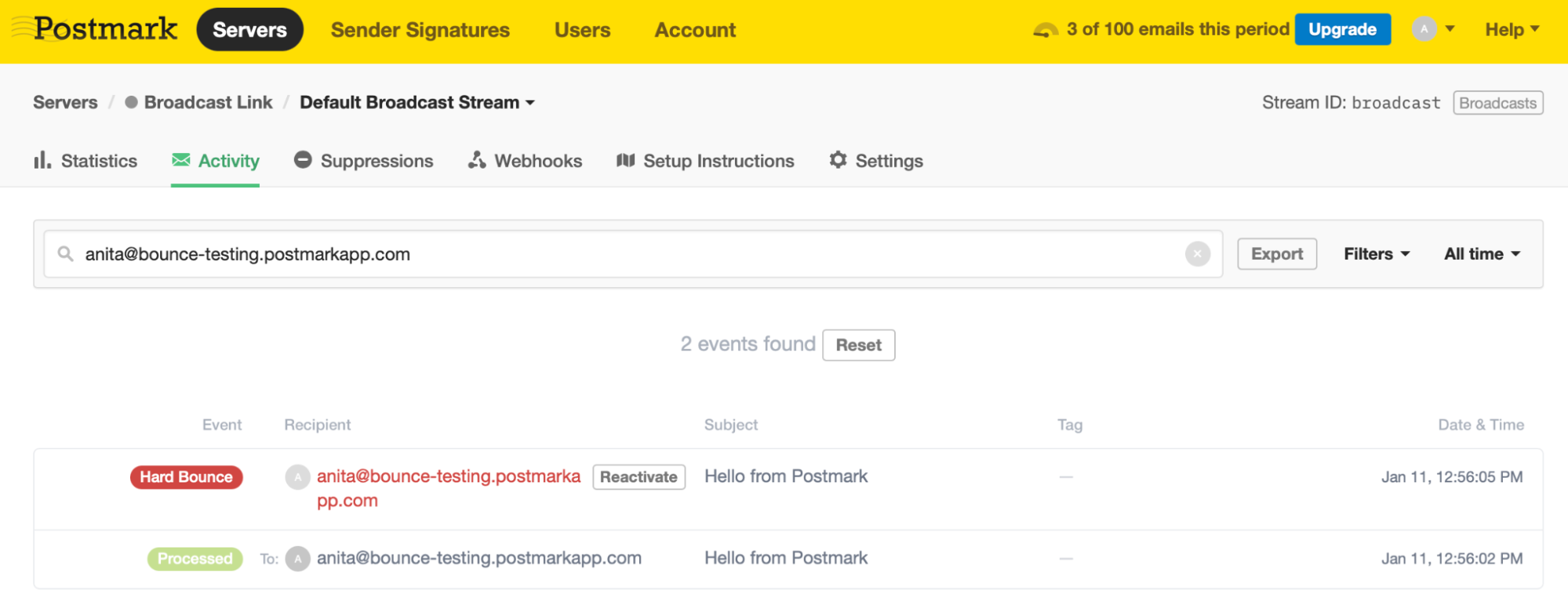Screen dimensions: 1568x611
Task: Click Sender Signatures in top navigation
Action: (420, 30)
